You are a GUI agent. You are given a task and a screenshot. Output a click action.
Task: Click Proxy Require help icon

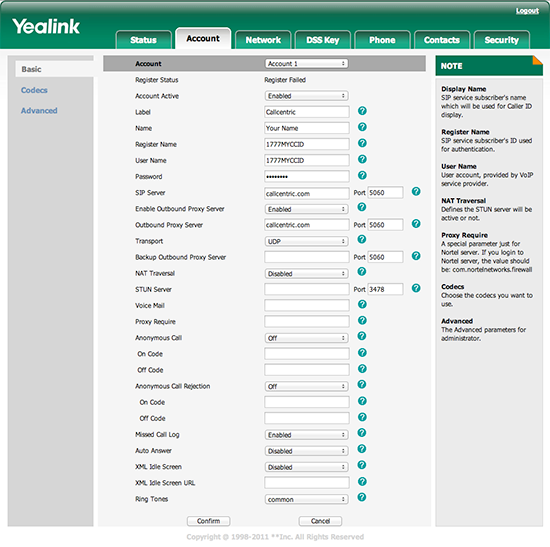click(x=362, y=320)
